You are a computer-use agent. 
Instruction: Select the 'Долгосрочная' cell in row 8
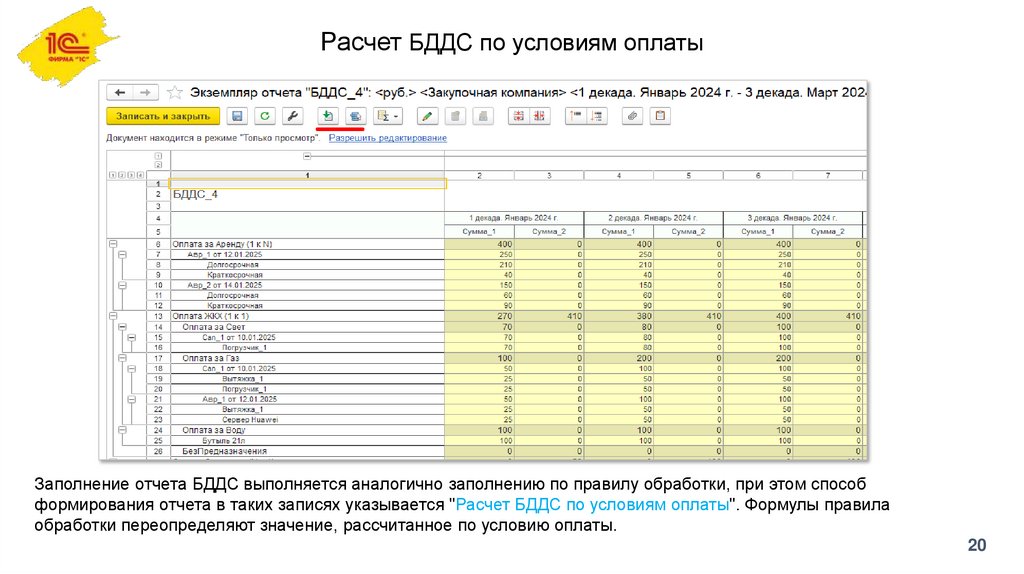308,265
